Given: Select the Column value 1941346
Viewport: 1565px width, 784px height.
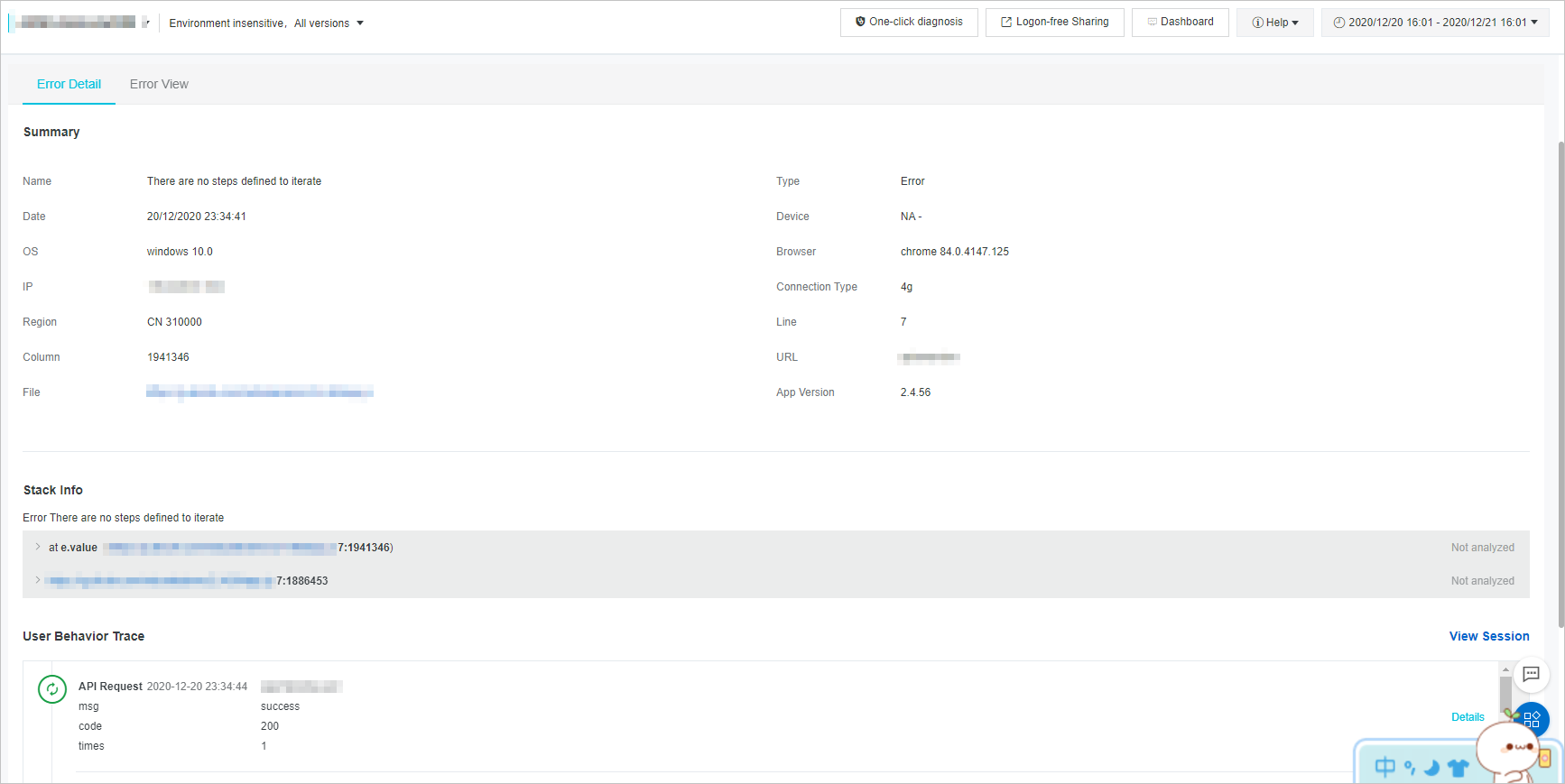Looking at the screenshot, I should [x=168, y=357].
